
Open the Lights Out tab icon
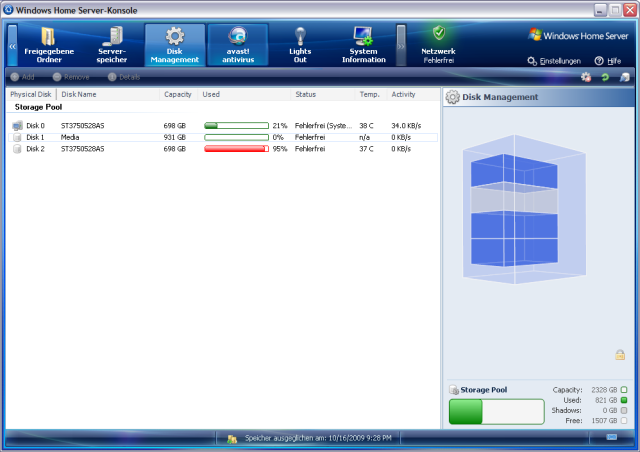[x=300, y=36]
